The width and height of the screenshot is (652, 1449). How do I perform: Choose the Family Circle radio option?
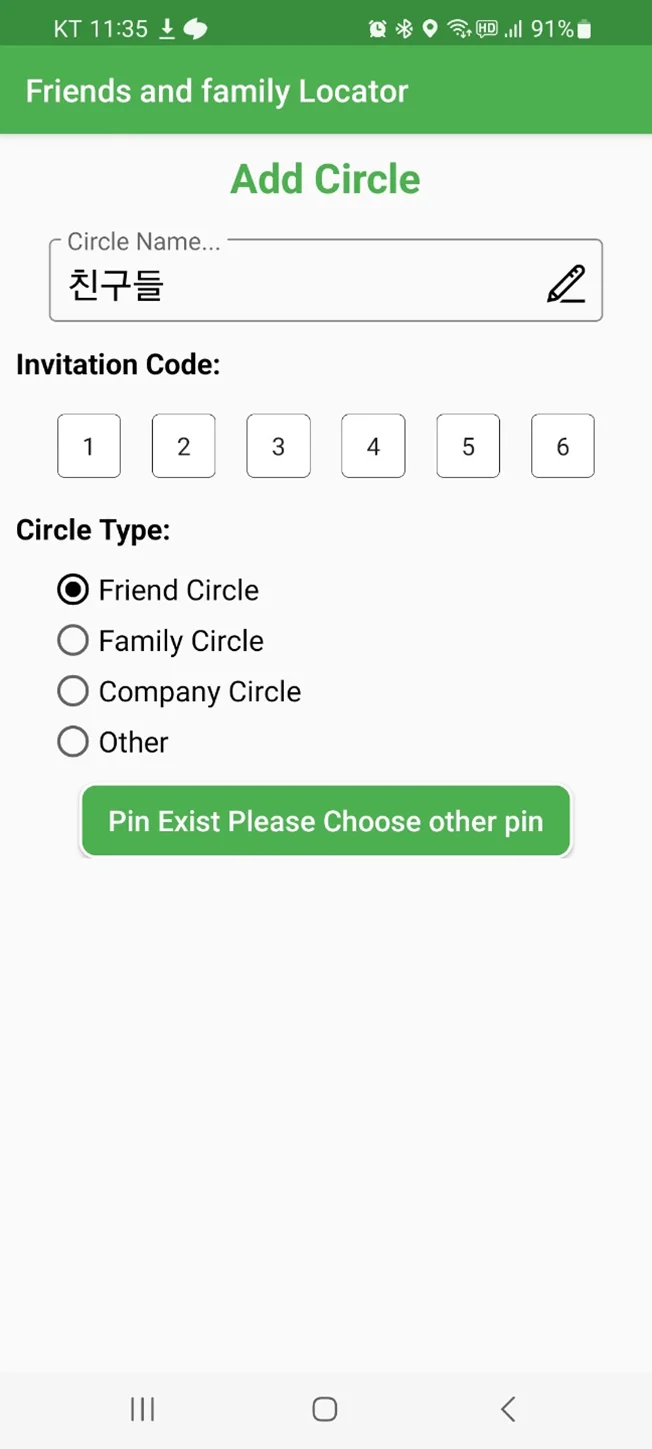73,641
